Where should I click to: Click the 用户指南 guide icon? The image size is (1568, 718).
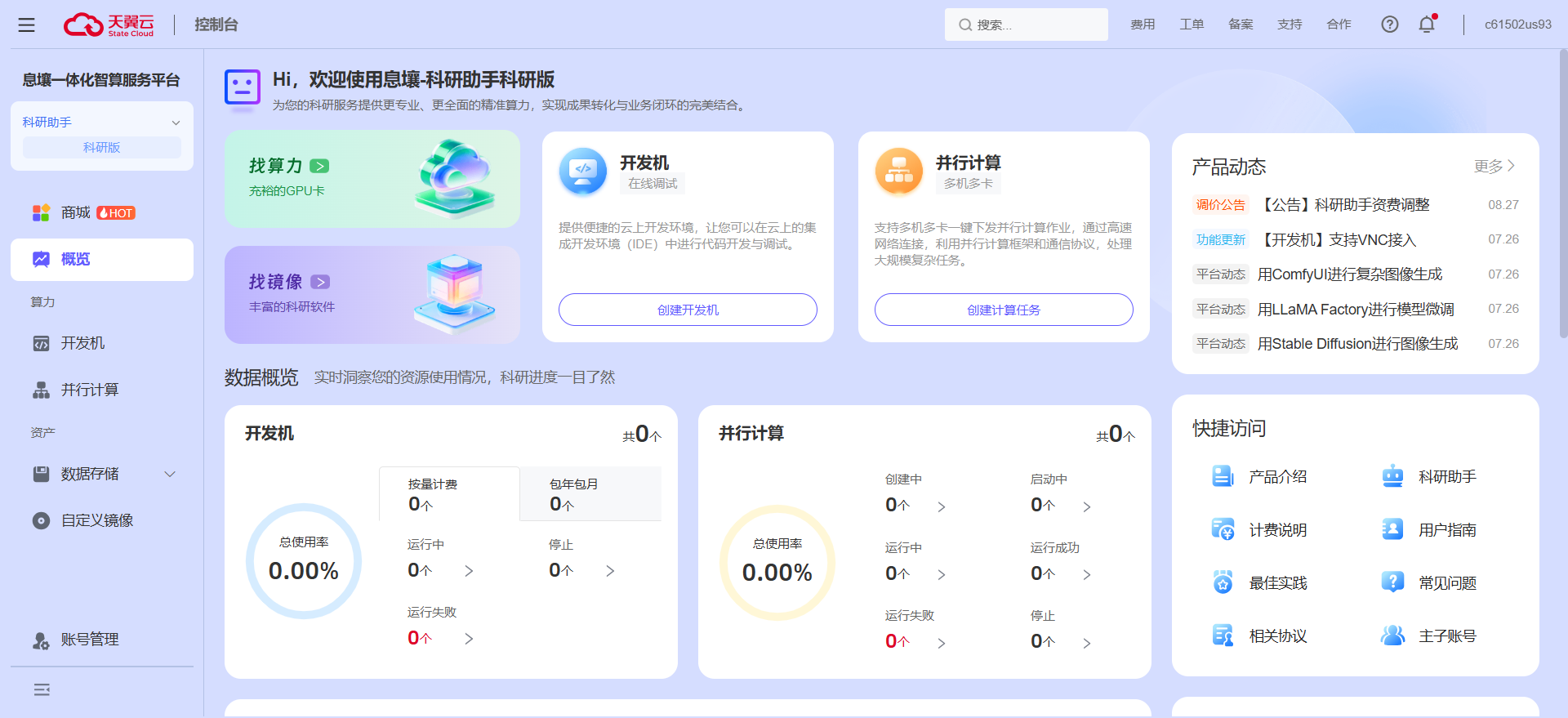click(1392, 529)
